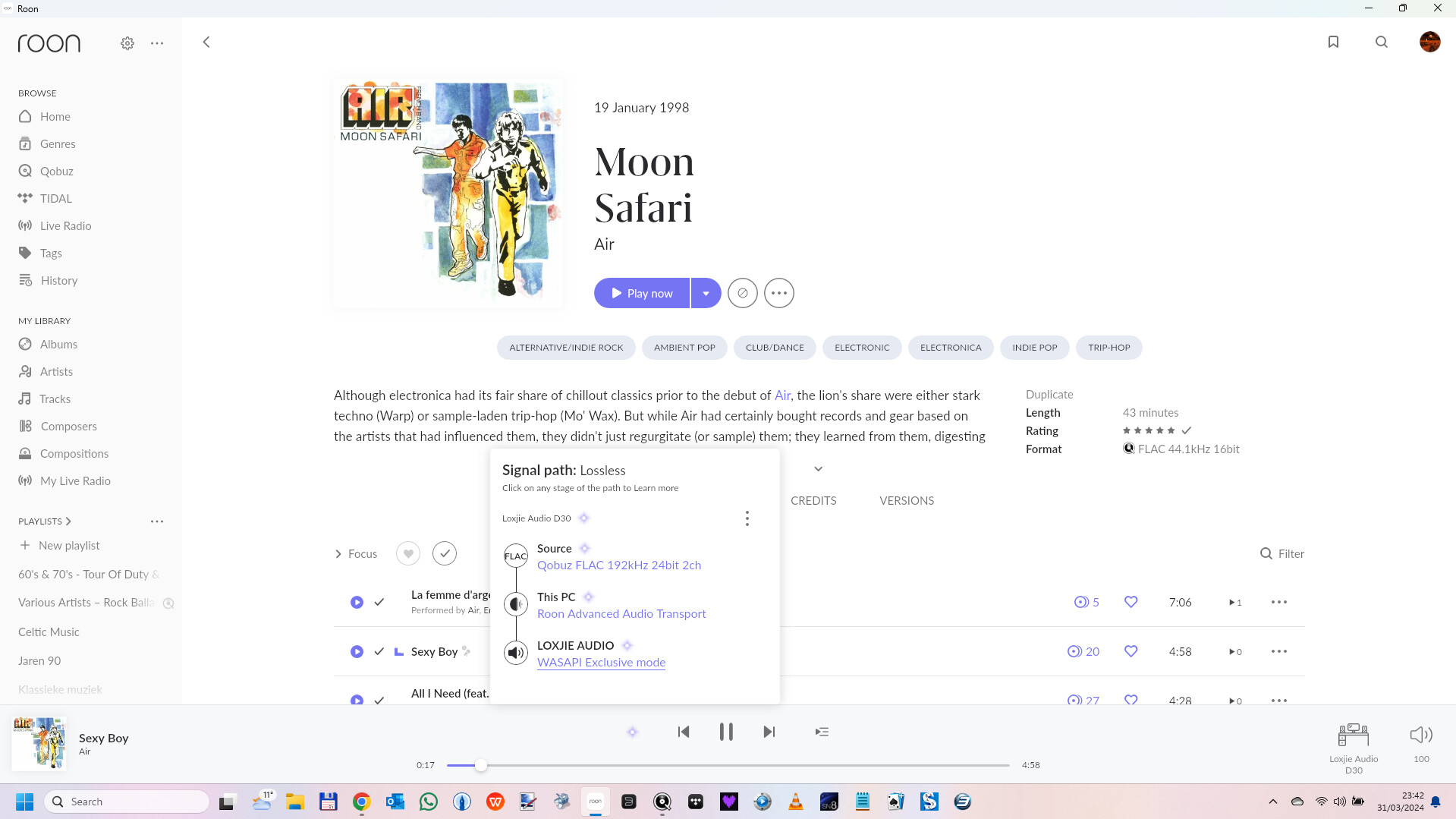
Task: Open the Windows Start button
Action: tap(24, 802)
